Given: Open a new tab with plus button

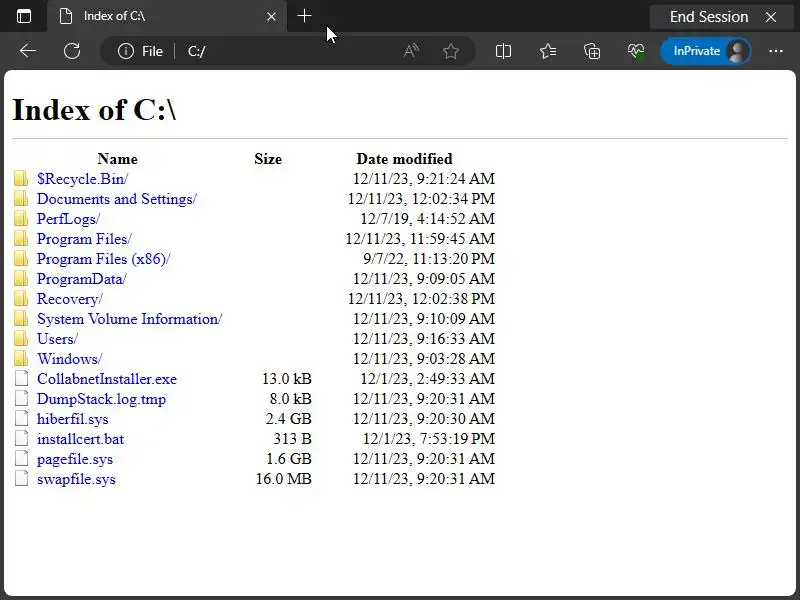Looking at the screenshot, I should tap(305, 16).
